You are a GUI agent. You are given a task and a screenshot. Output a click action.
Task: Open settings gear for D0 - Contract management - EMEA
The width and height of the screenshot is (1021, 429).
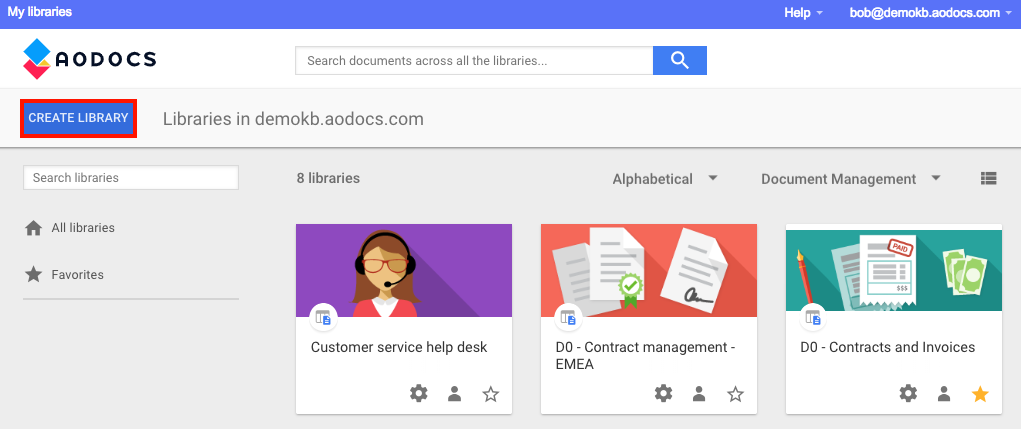[664, 393]
